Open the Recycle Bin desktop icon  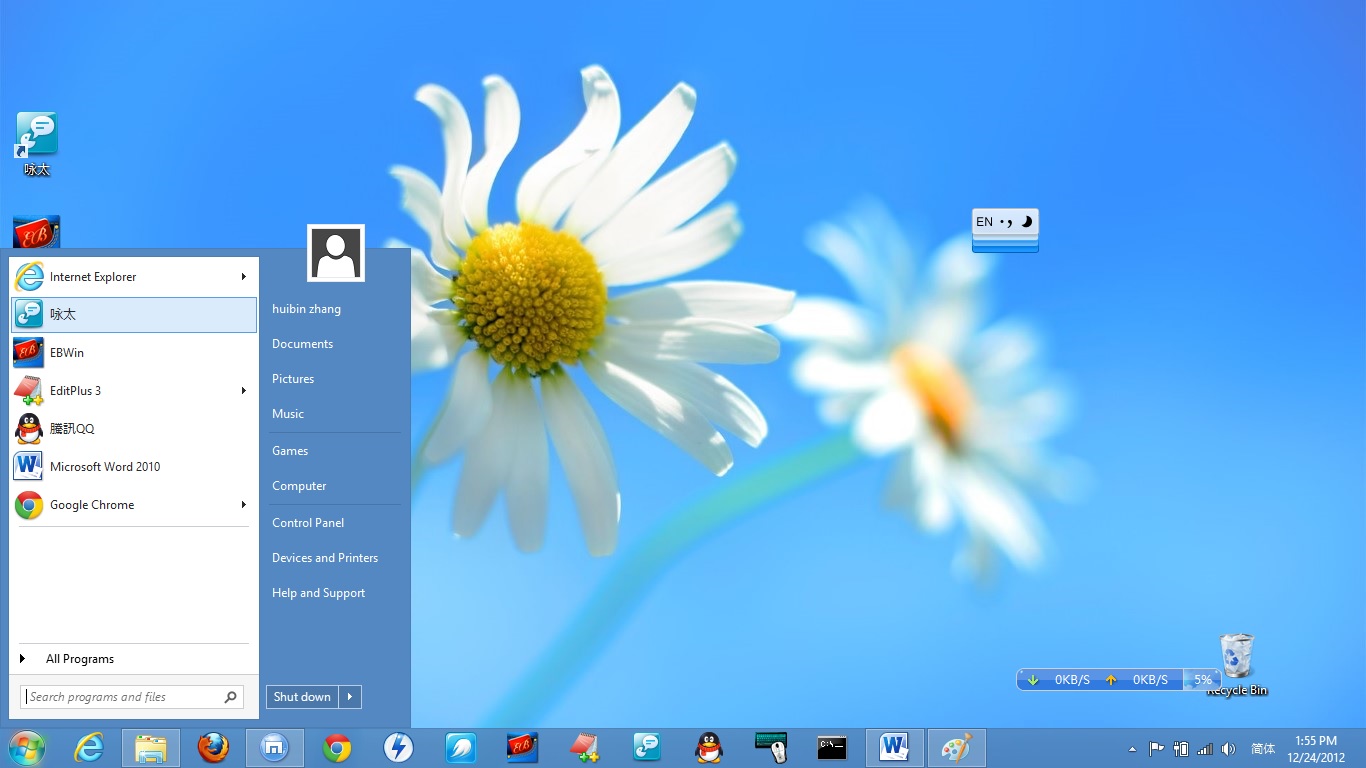click(x=1237, y=665)
